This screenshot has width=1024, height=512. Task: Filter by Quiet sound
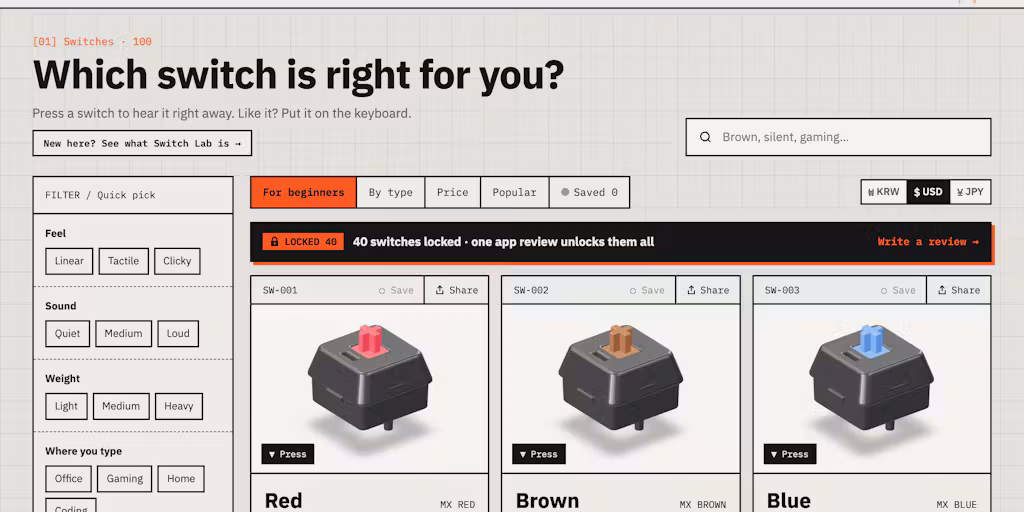[67, 334]
